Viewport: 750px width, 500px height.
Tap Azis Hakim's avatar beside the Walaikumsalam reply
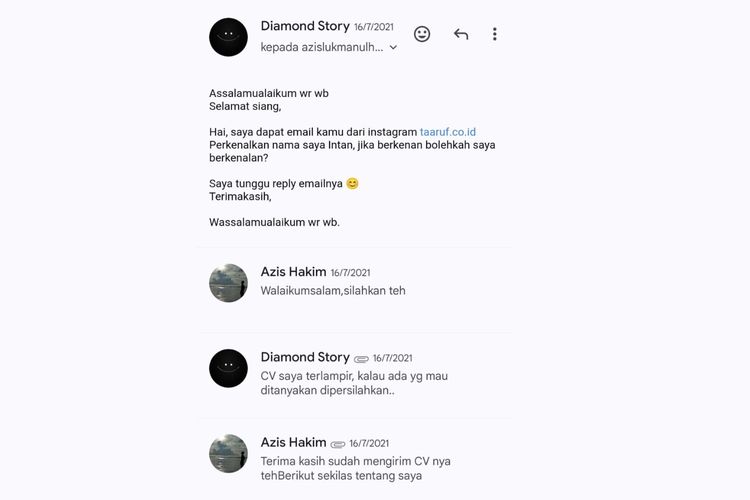(x=228, y=283)
